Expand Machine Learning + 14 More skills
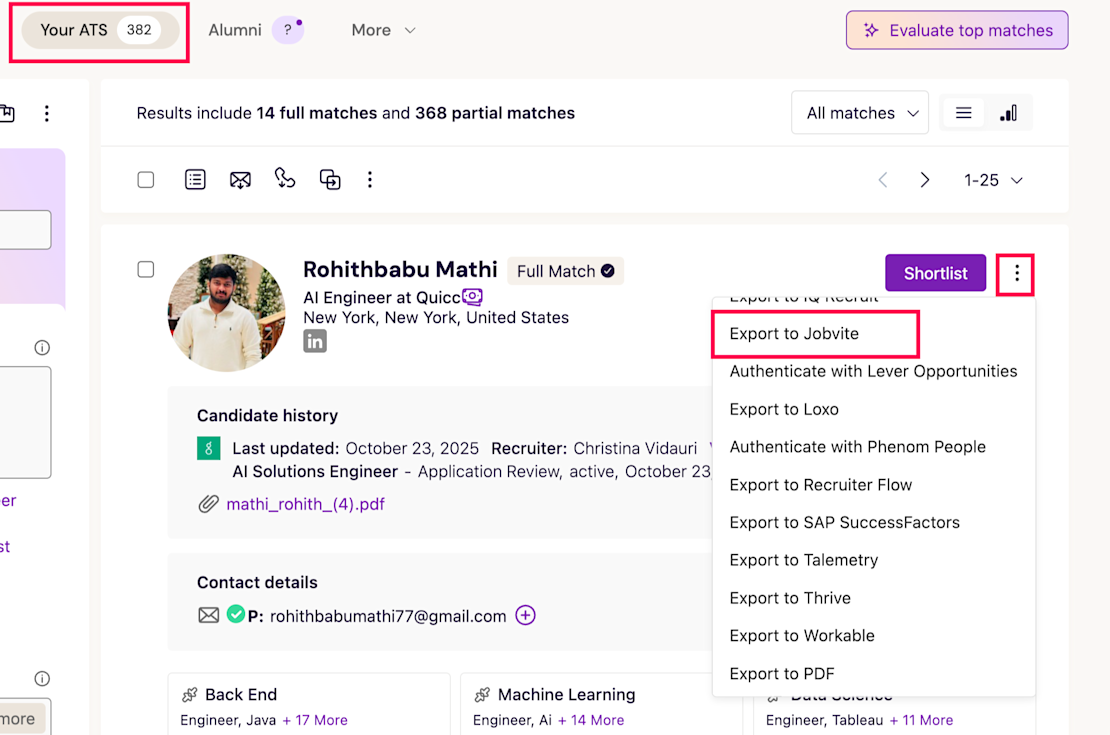 (x=591, y=720)
